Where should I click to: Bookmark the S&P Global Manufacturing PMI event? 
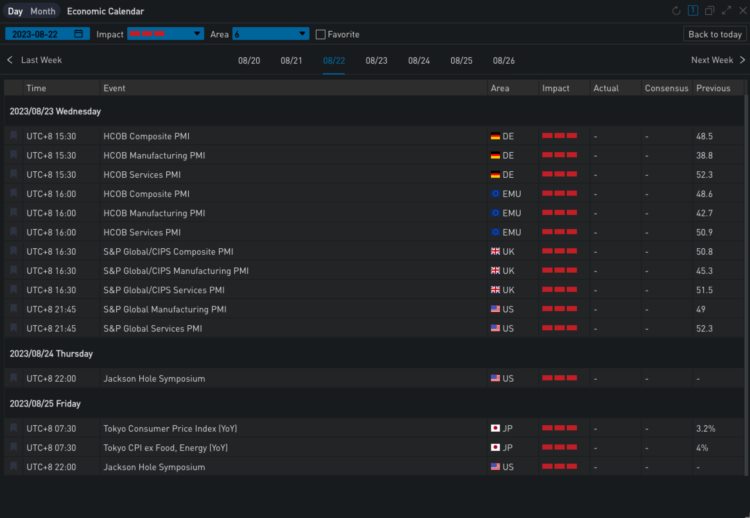coord(14,309)
